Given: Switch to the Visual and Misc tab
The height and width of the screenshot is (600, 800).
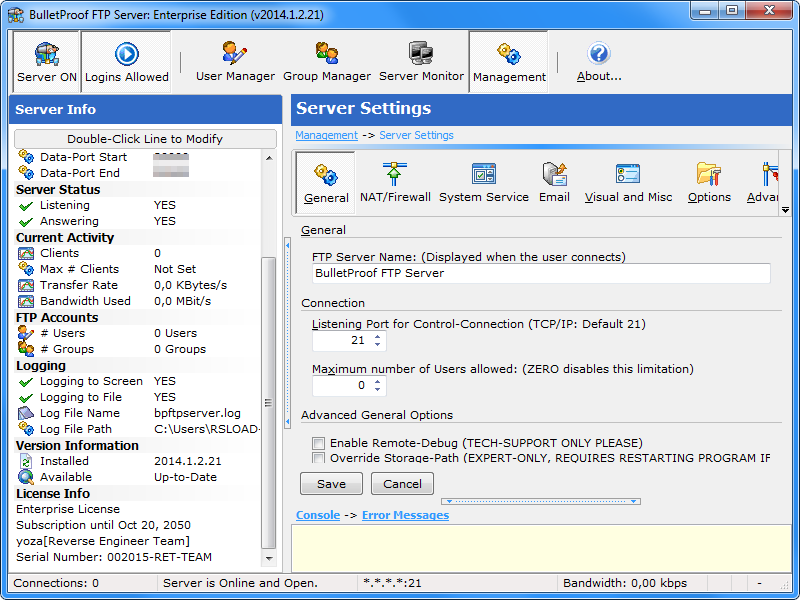Looking at the screenshot, I should coord(628,183).
